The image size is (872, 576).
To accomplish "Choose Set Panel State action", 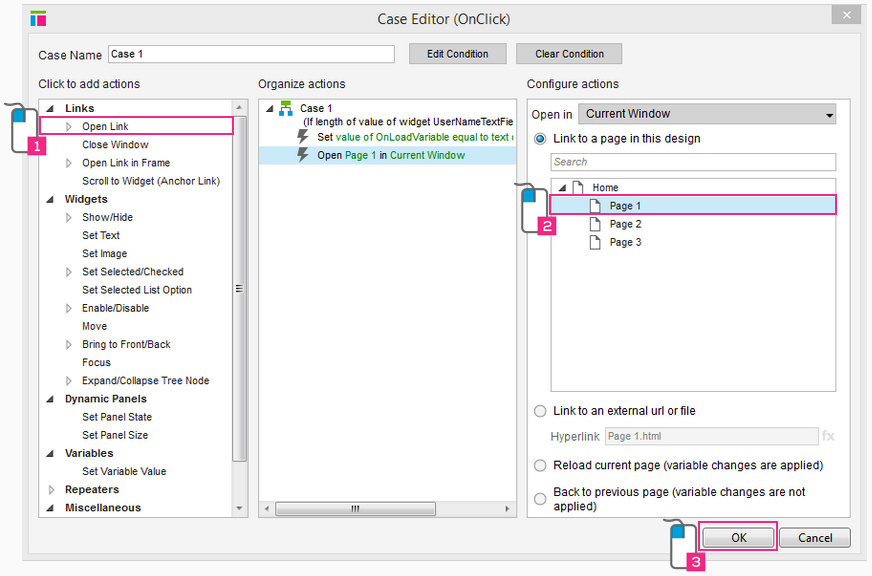I will [117, 417].
